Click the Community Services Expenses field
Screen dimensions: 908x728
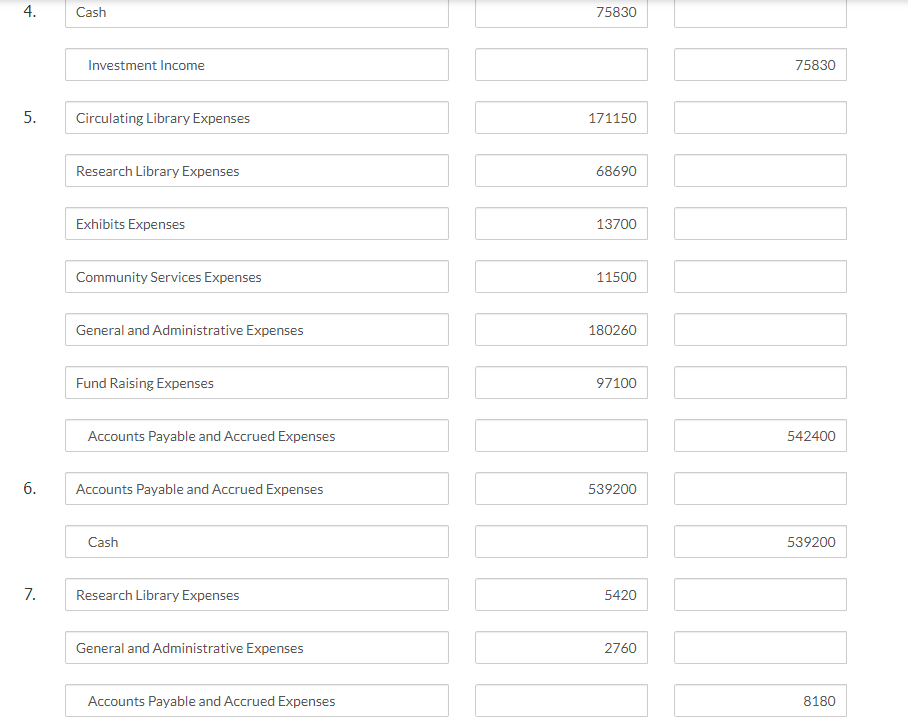(256, 276)
